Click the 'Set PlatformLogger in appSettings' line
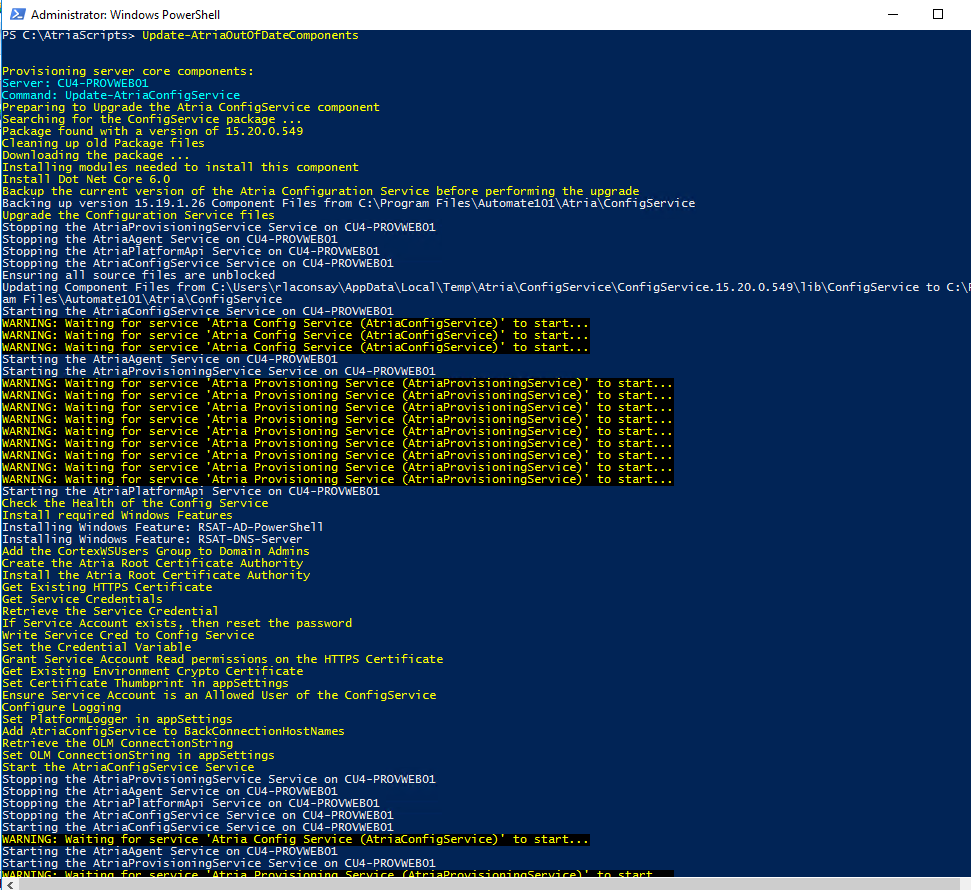The image size is (971, 890). [x=117, y=719]
